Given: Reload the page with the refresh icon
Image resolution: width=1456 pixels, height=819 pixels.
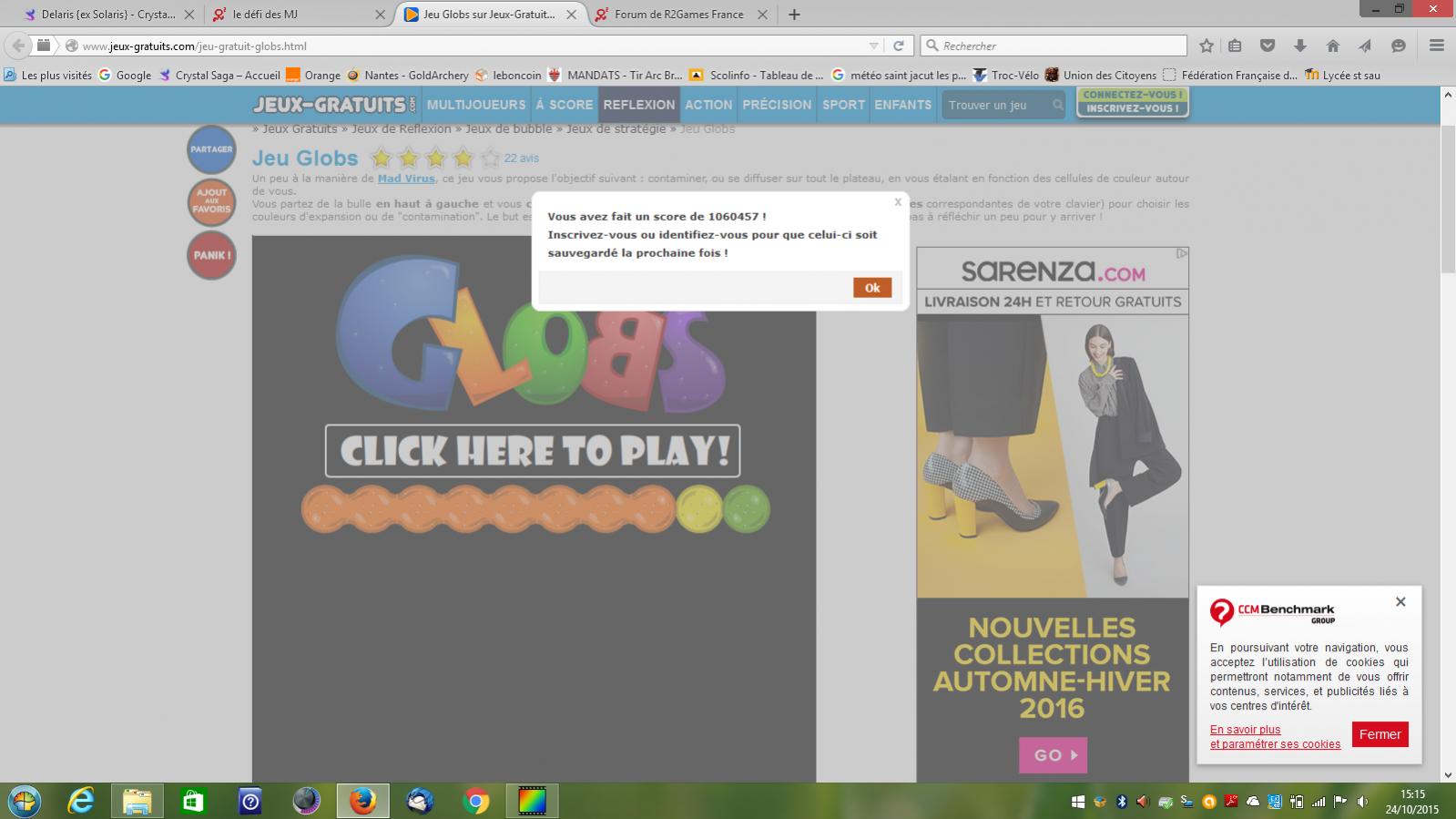Looking at the screenshot, I should [x=898, y=46].
